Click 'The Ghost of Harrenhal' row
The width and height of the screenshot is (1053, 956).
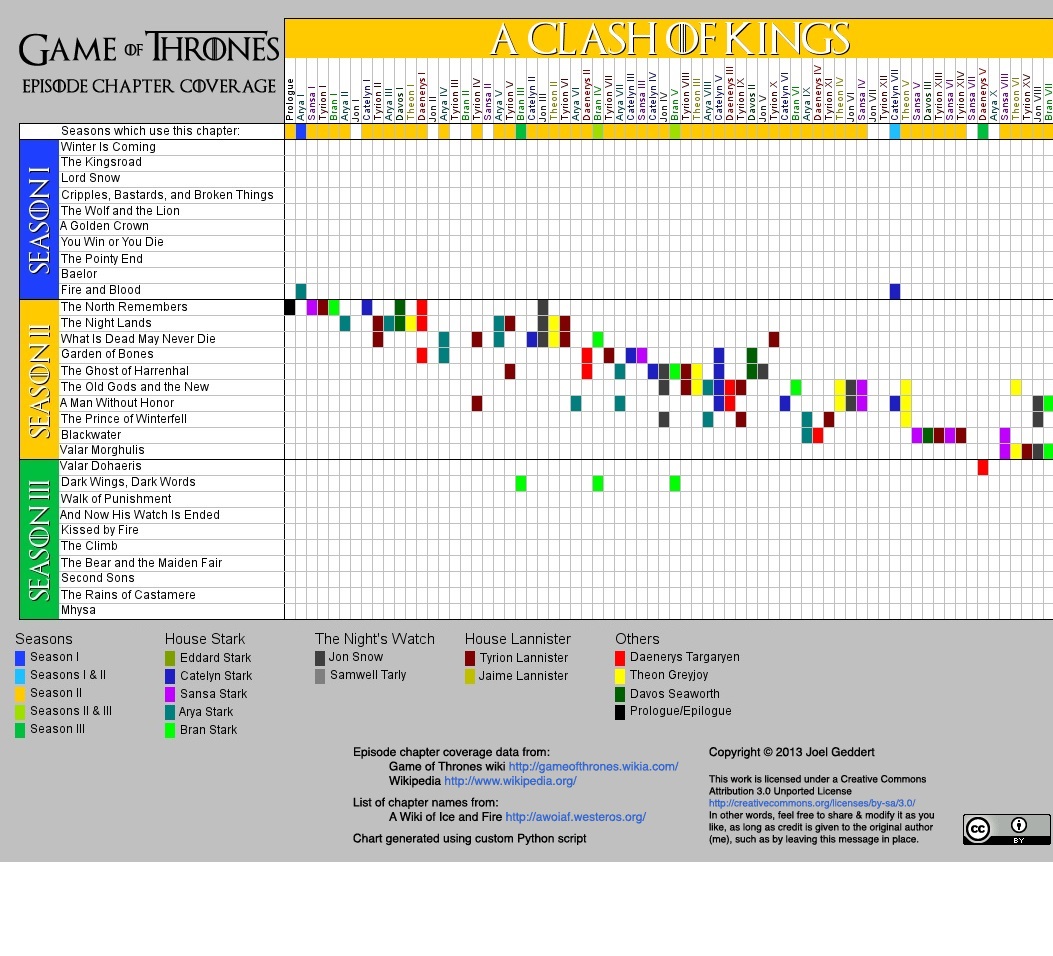point(125,371)
